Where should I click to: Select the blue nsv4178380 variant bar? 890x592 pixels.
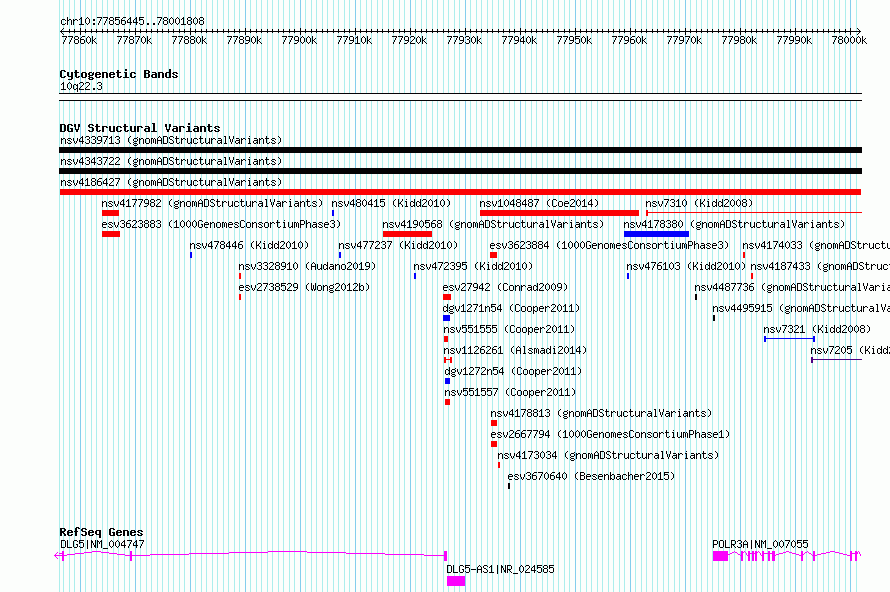coord(656,234)
